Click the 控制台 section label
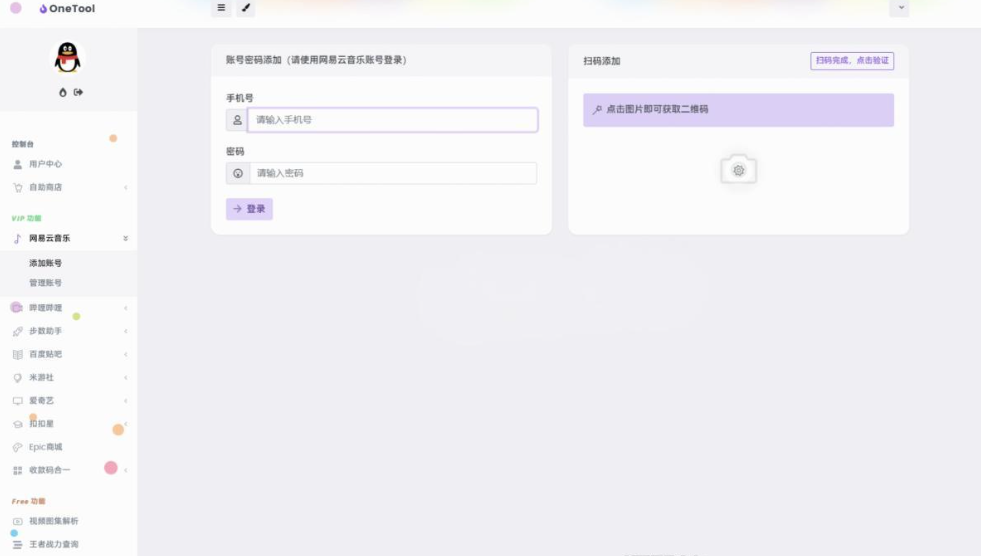This screenshot has width=981, height=556. coord(23,144)
